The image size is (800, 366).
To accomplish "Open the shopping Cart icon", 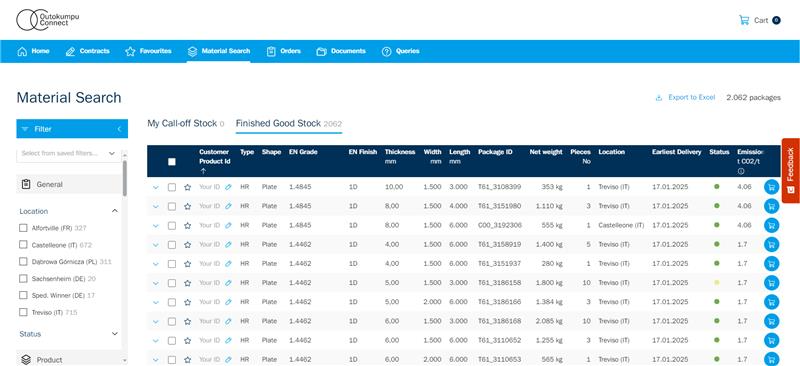I will point(744,20).
